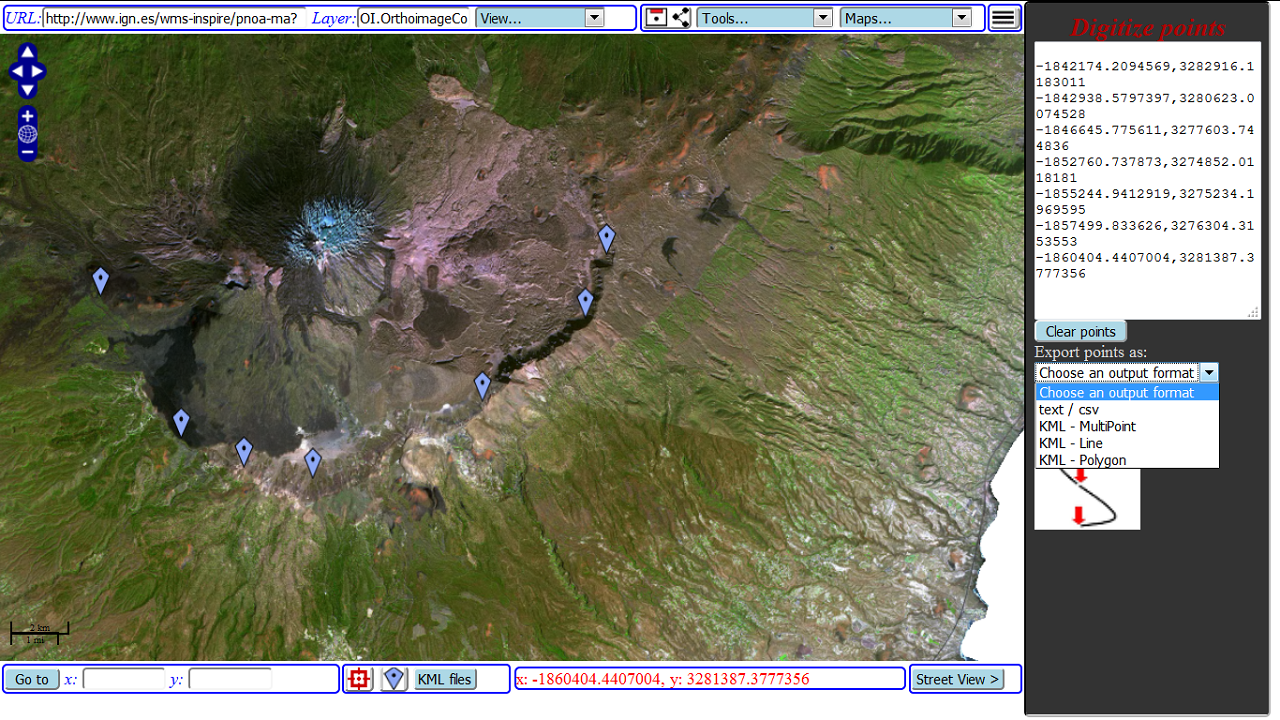Click the share nodes icon in toolbar

pyautogui.click(x=679, y=17)
